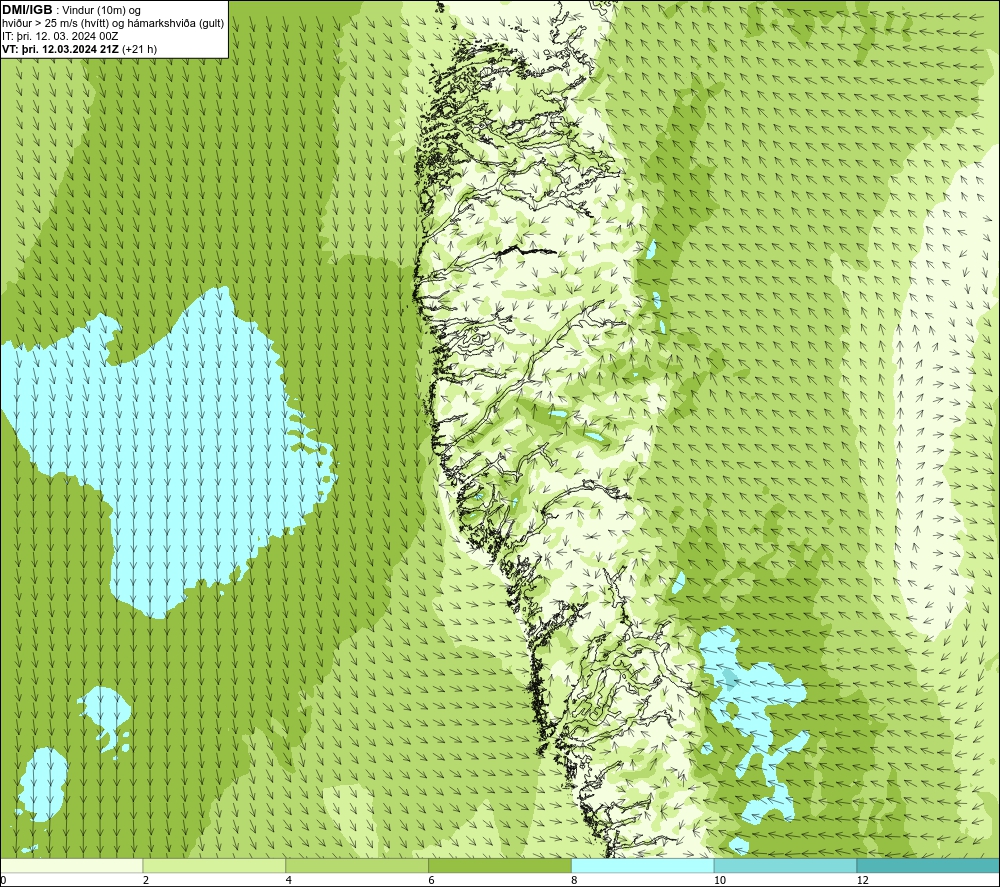Click the scale label '12'
1000x887 pixels.
coord(863,880)
